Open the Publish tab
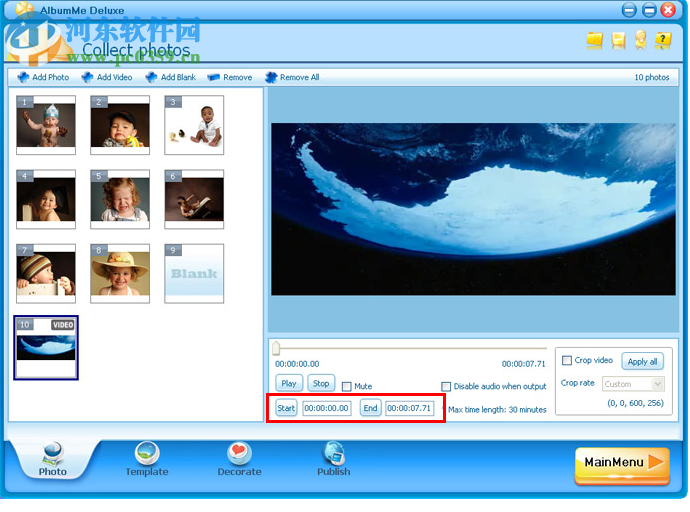The width and height of the screenshot is (690, 512). pyautogui.click(x=334, y=460)
